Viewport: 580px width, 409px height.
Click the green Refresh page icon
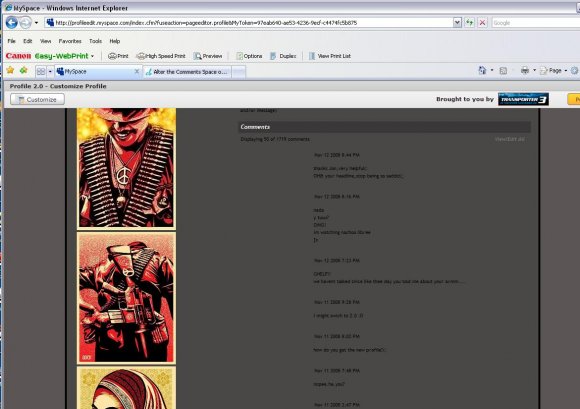pyautogui.click(x=469, y=23)
